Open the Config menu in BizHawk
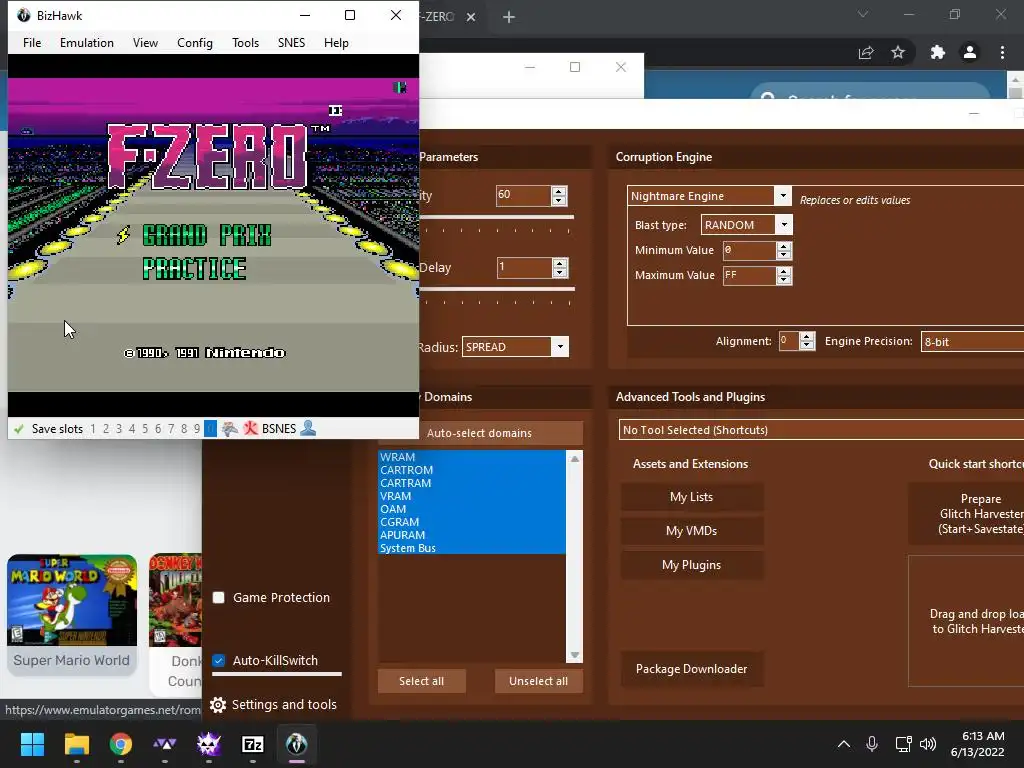The image size is (1024, 768). [195, 42]
